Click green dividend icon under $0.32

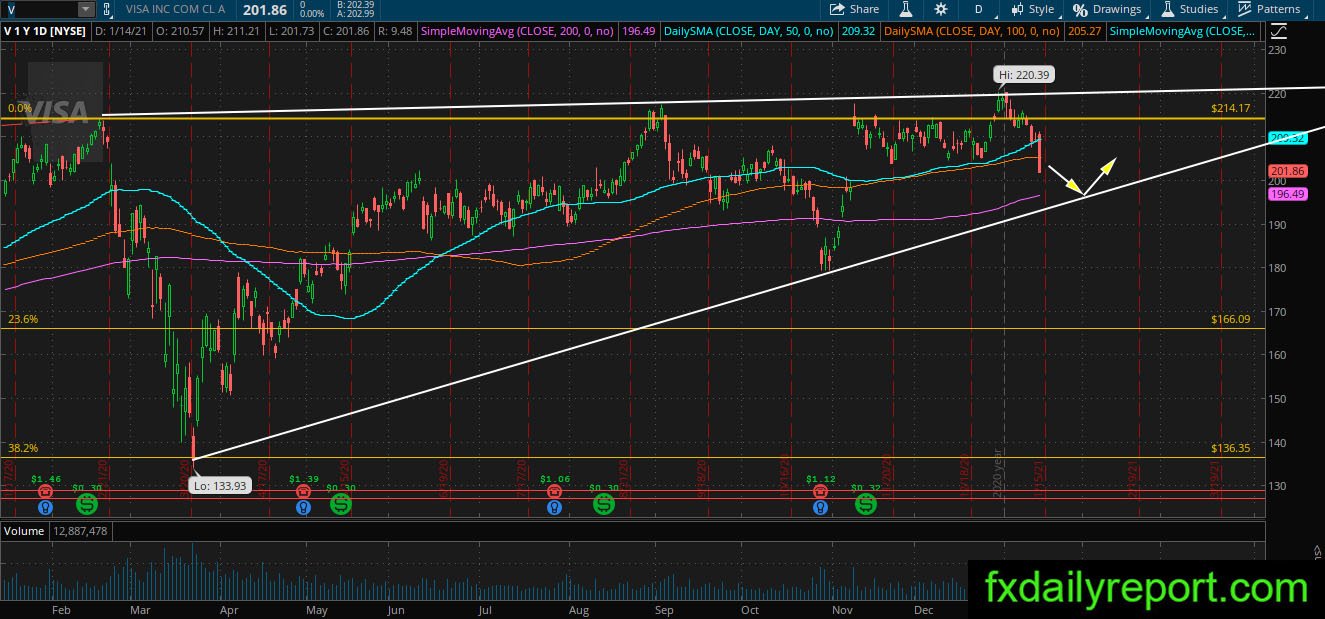click(866, 505)
